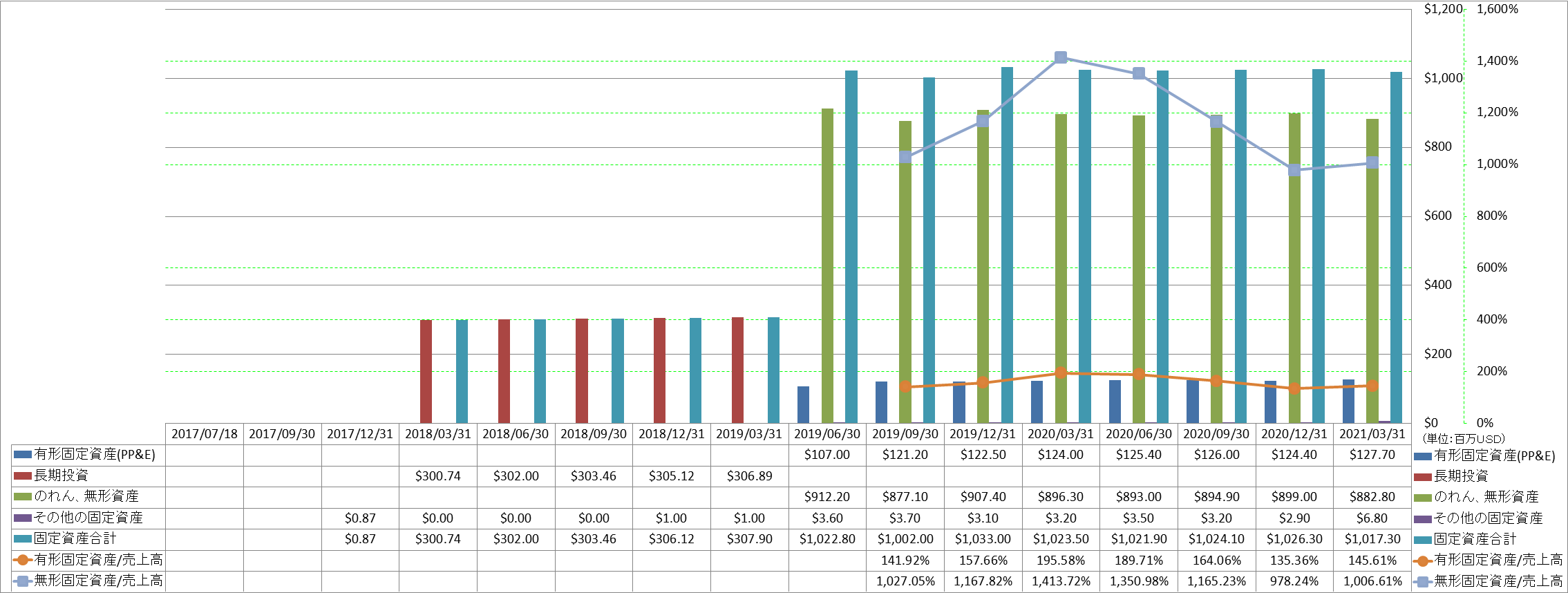Click the $107.00 PP&E value cell
This screenshot has width=1568, height=593.
click(827, 455)
